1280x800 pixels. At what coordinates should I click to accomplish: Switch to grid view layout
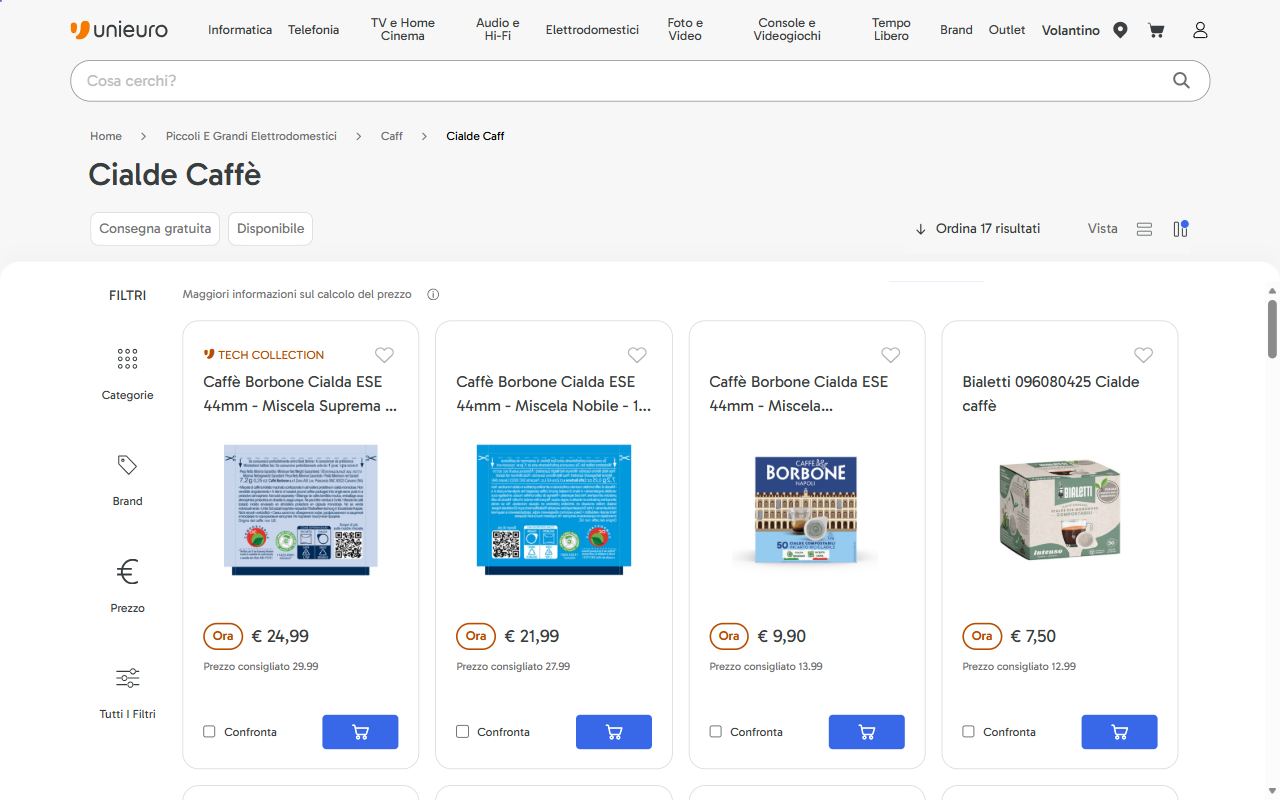point(1180,229)
